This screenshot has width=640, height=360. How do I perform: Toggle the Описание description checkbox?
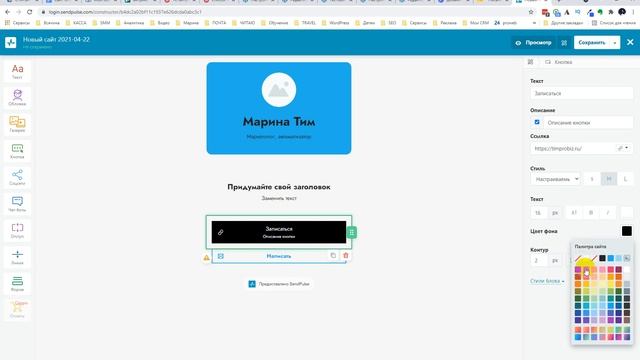[x=537, y=122]
